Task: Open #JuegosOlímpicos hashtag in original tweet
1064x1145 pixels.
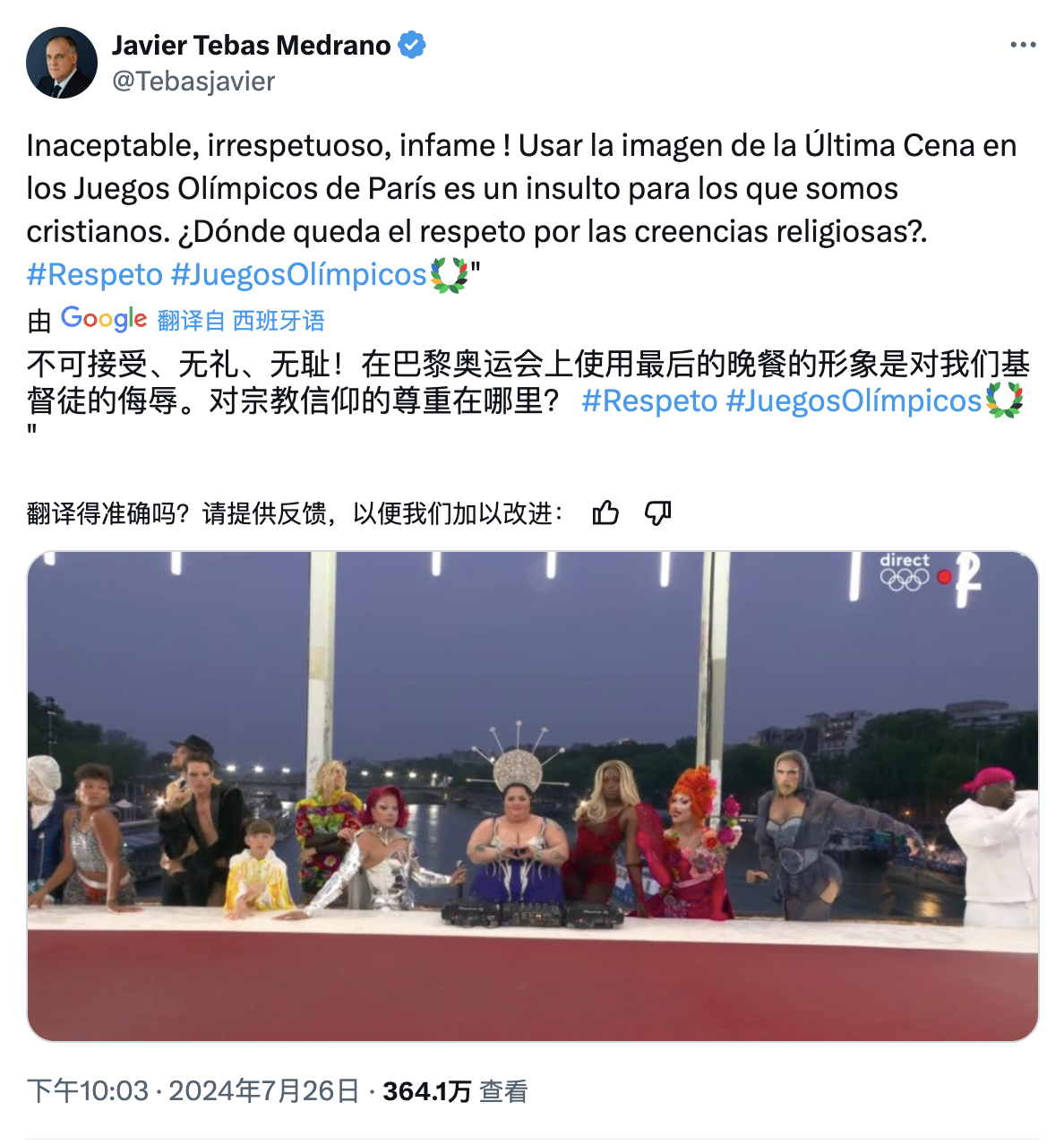Action: tap(299, 274)
